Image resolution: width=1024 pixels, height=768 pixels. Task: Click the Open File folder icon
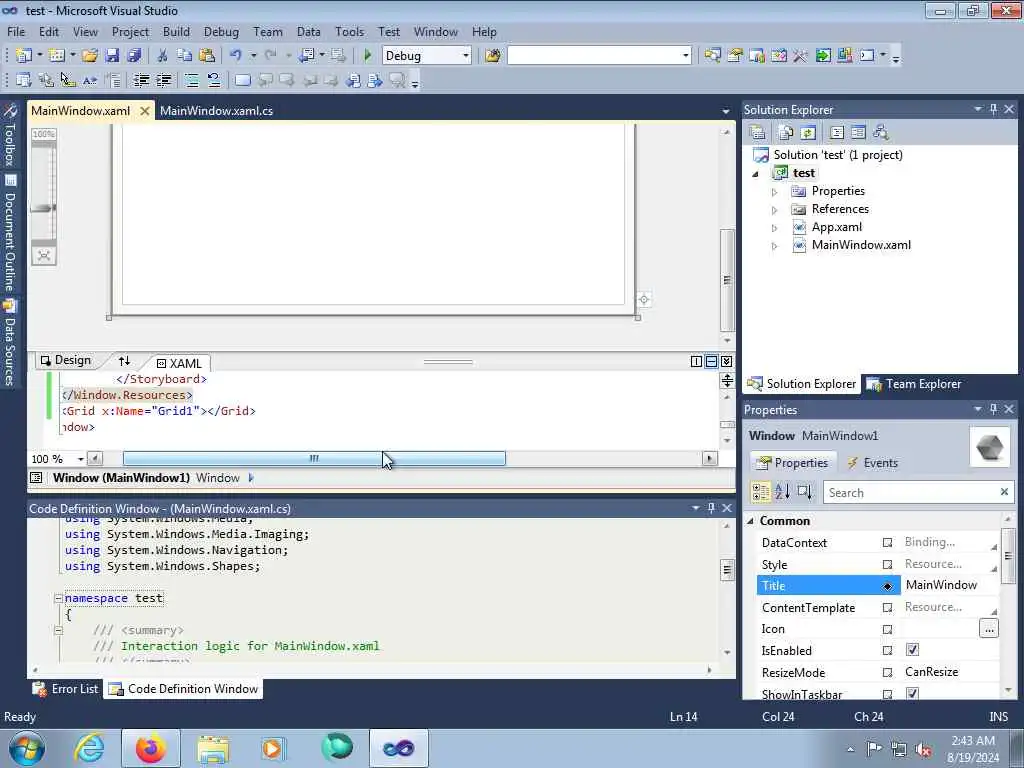(x=90, y=56)
